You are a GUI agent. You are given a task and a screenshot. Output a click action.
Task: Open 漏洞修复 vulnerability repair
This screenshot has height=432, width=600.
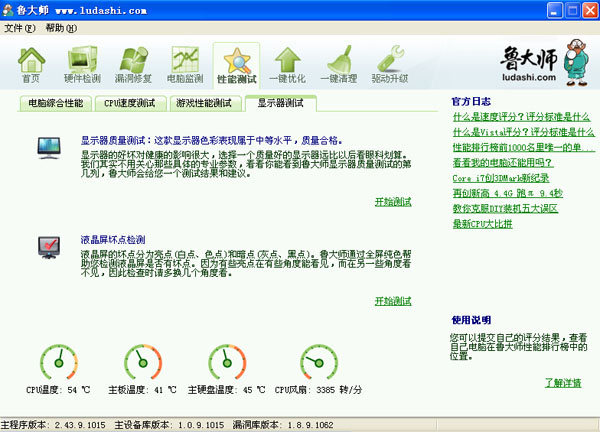(x=133, y=65)
